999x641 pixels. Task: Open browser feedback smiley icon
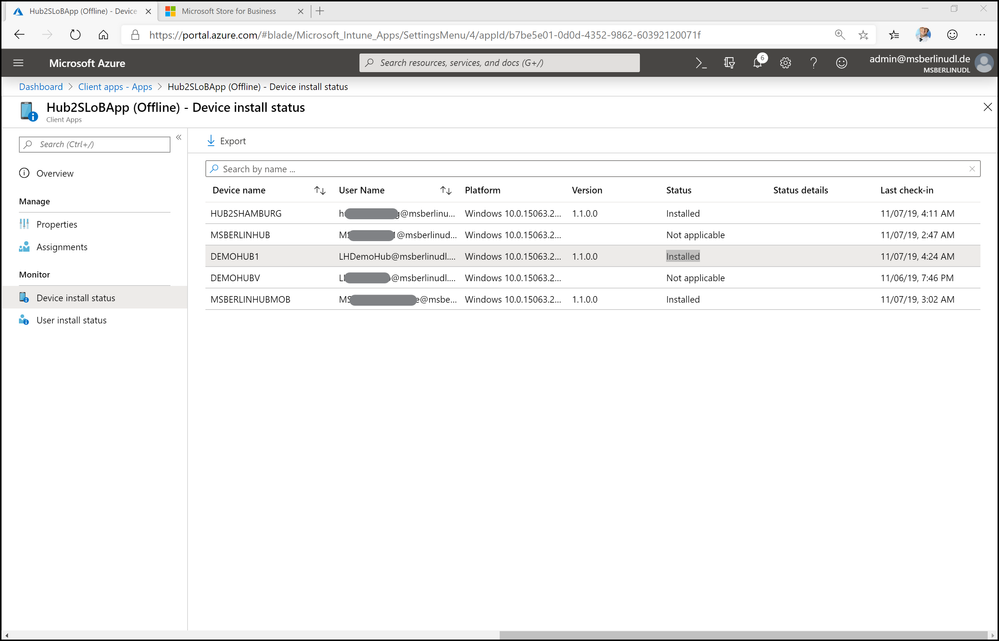(952, 35)
